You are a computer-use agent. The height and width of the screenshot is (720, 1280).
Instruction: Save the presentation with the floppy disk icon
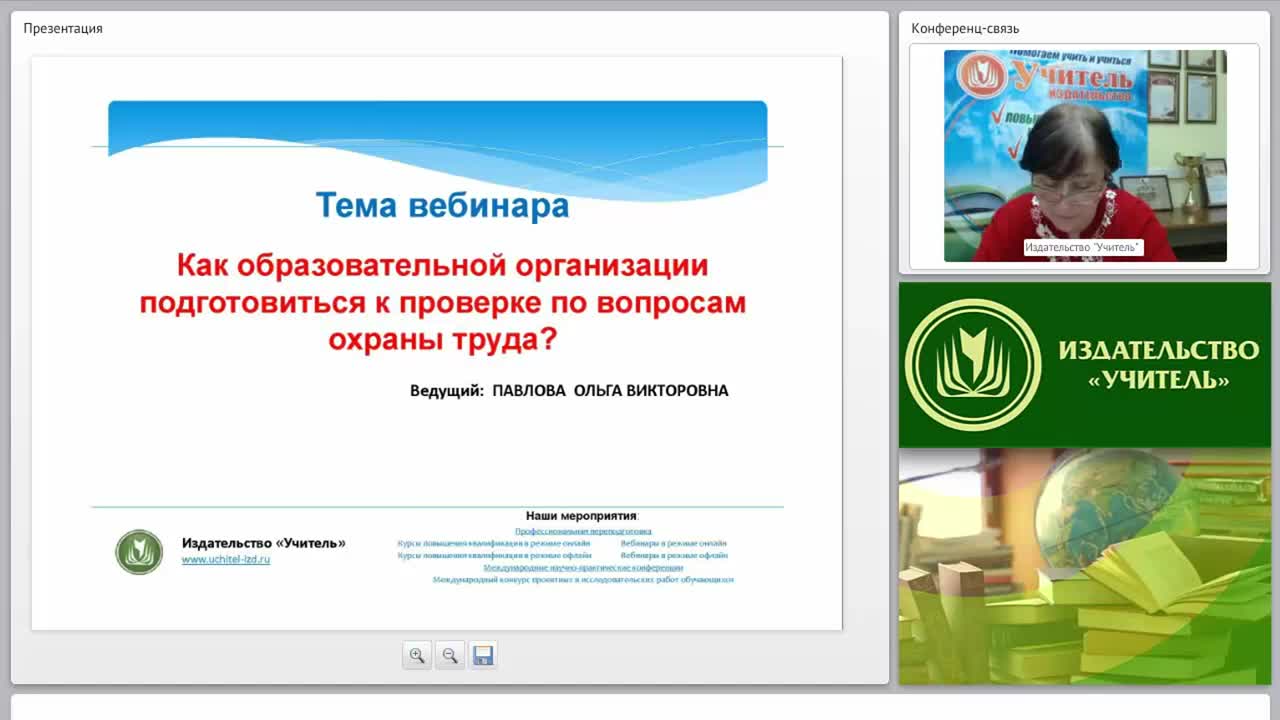tap(483, 656)
